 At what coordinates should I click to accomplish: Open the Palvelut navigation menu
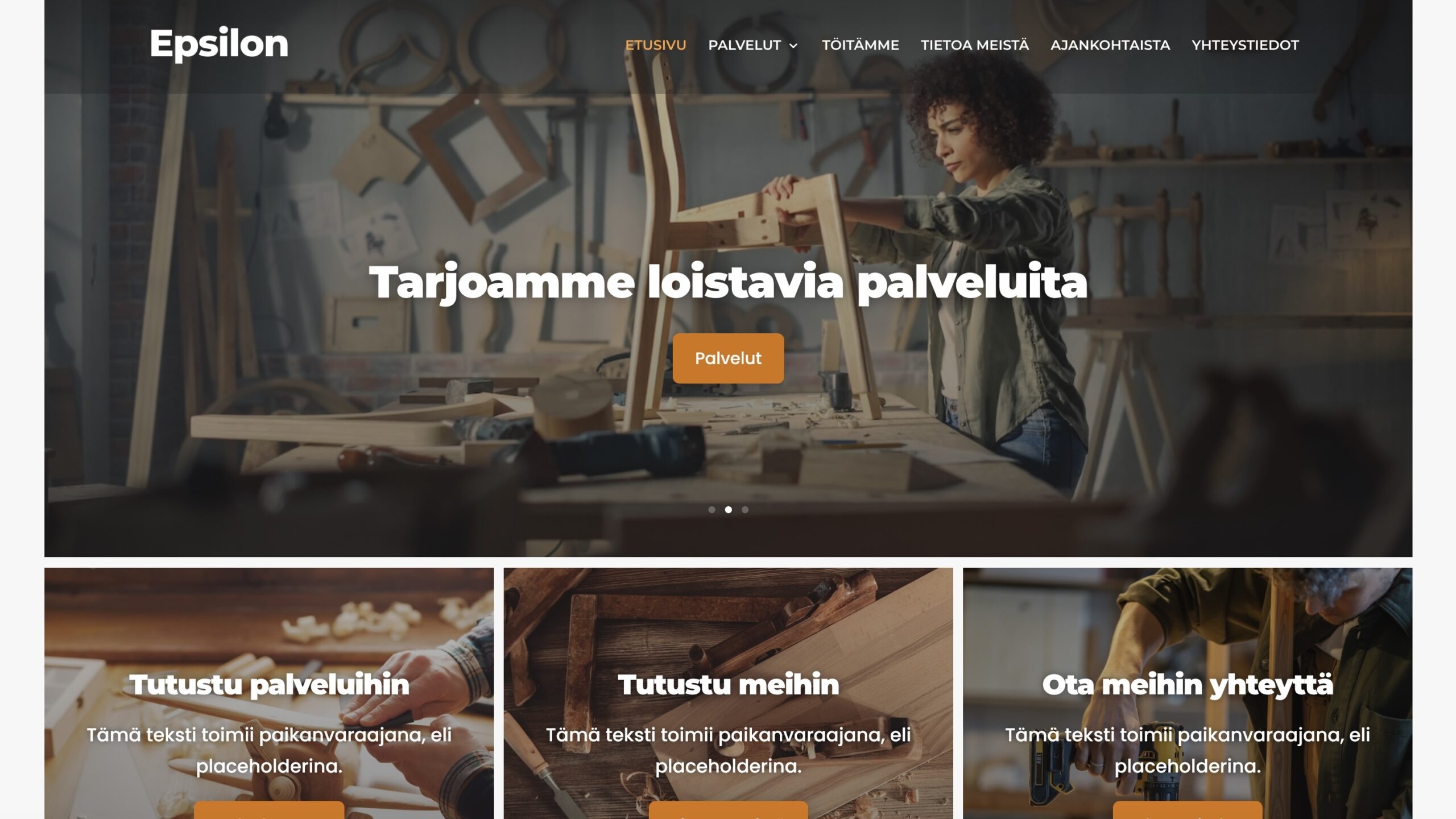pos(744,45)
